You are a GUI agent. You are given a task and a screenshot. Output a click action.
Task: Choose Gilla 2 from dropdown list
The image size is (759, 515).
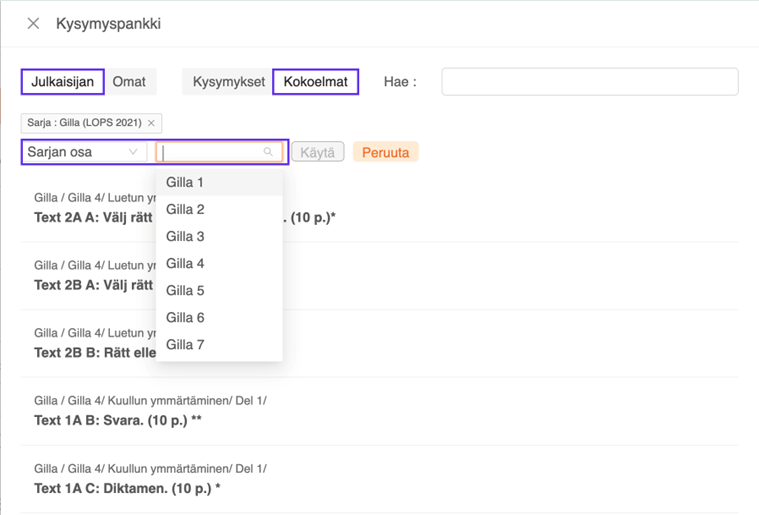coord(185,210)
